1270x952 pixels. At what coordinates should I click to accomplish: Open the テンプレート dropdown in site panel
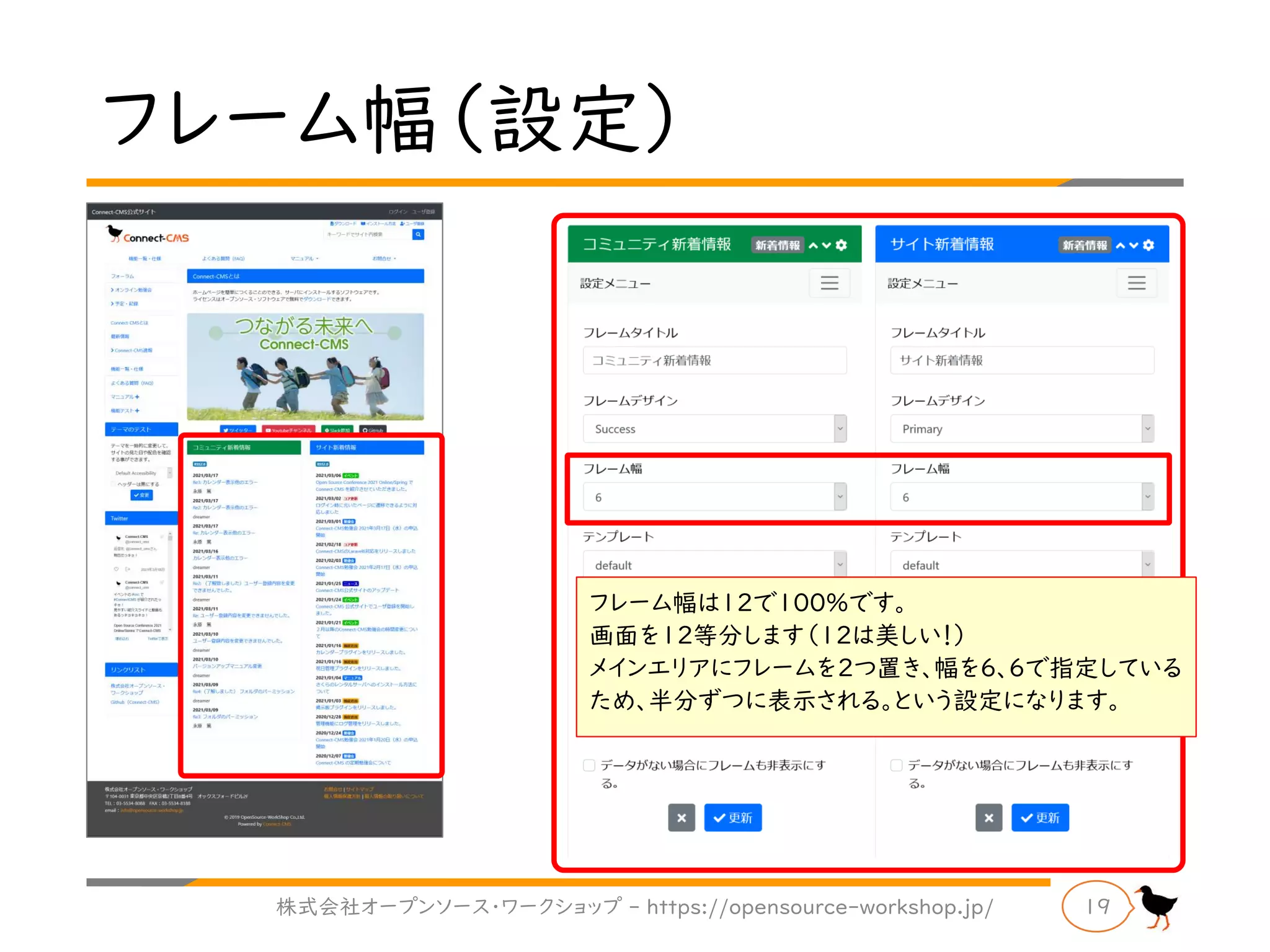coord(1022,564)
